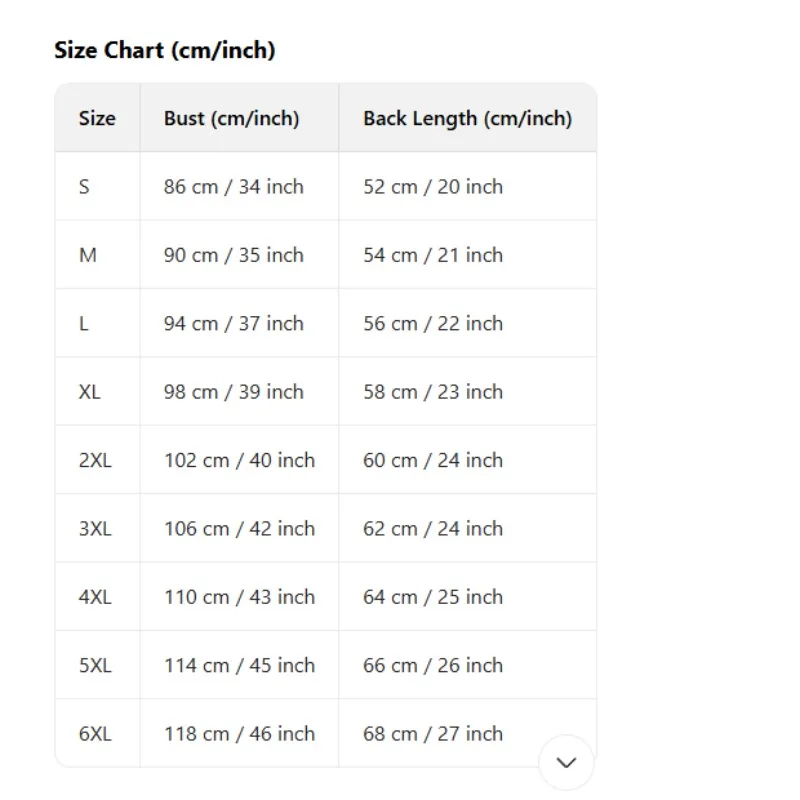Click the Size column header
This screenshot has width=800, height=800.
[97, 118]
